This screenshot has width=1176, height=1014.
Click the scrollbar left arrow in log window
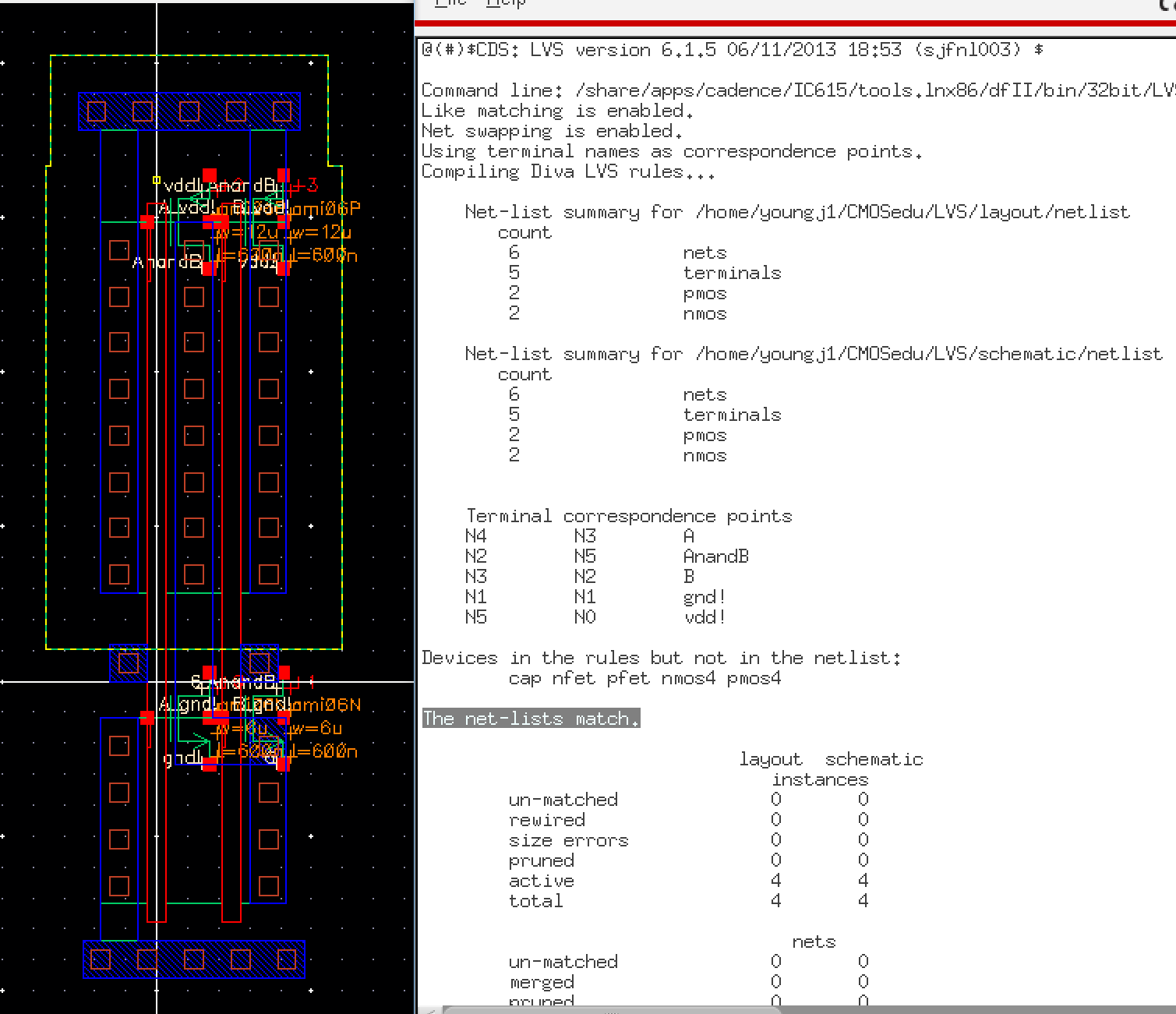[430, 1010]
